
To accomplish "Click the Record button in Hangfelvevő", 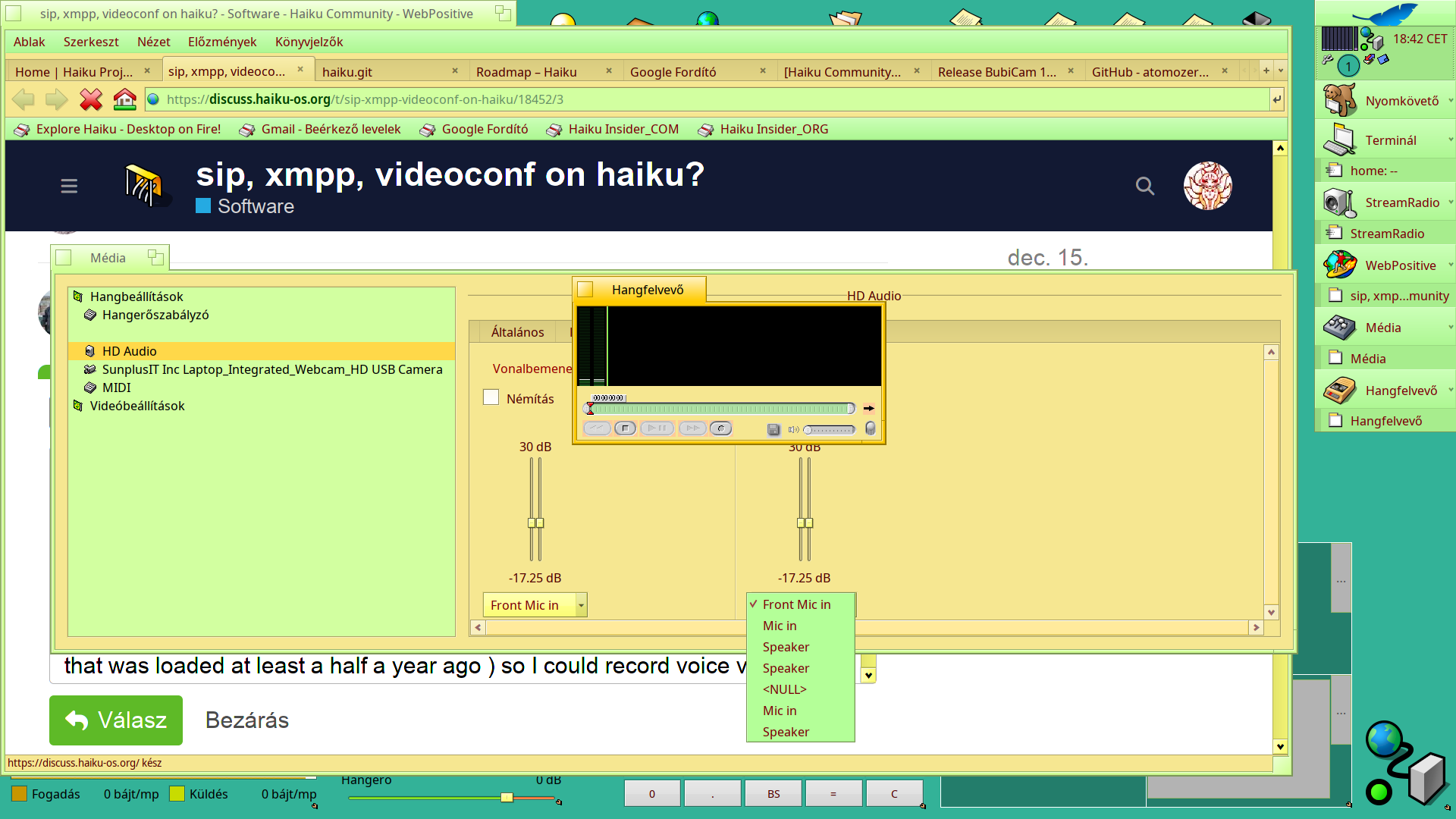I will pyautogui.click(x=720, y=428).
